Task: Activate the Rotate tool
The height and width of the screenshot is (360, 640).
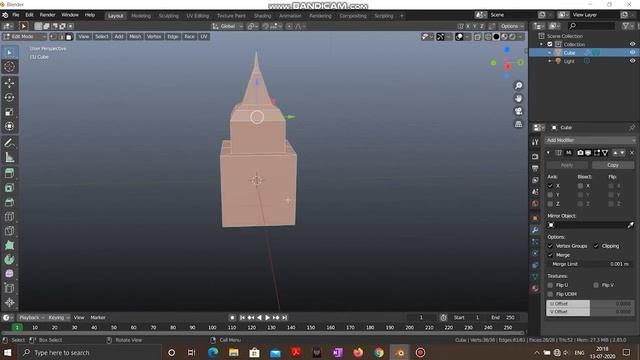Action: tap(9, 98)
